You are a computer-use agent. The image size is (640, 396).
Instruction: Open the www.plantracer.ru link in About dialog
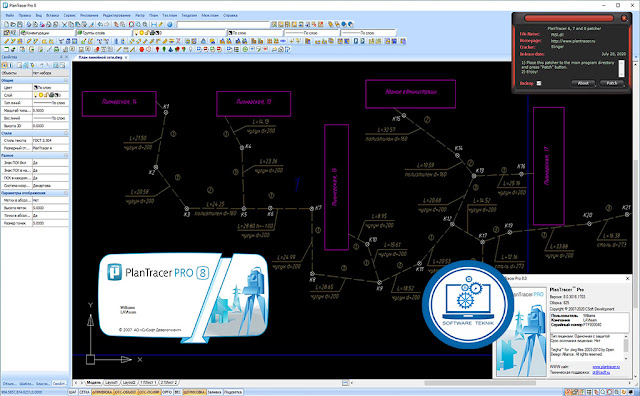(606, 367)
